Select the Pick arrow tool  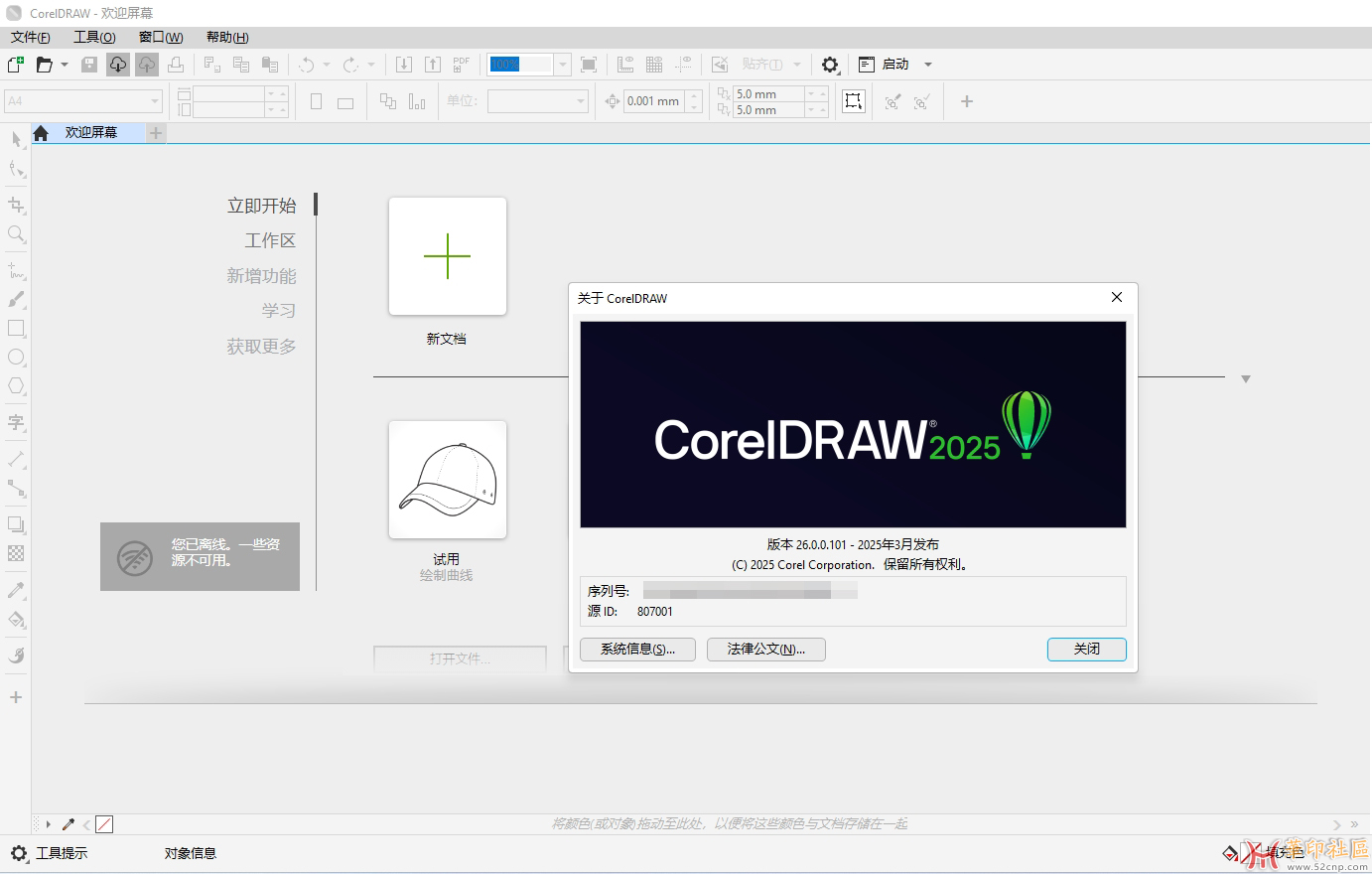(16, 140)
